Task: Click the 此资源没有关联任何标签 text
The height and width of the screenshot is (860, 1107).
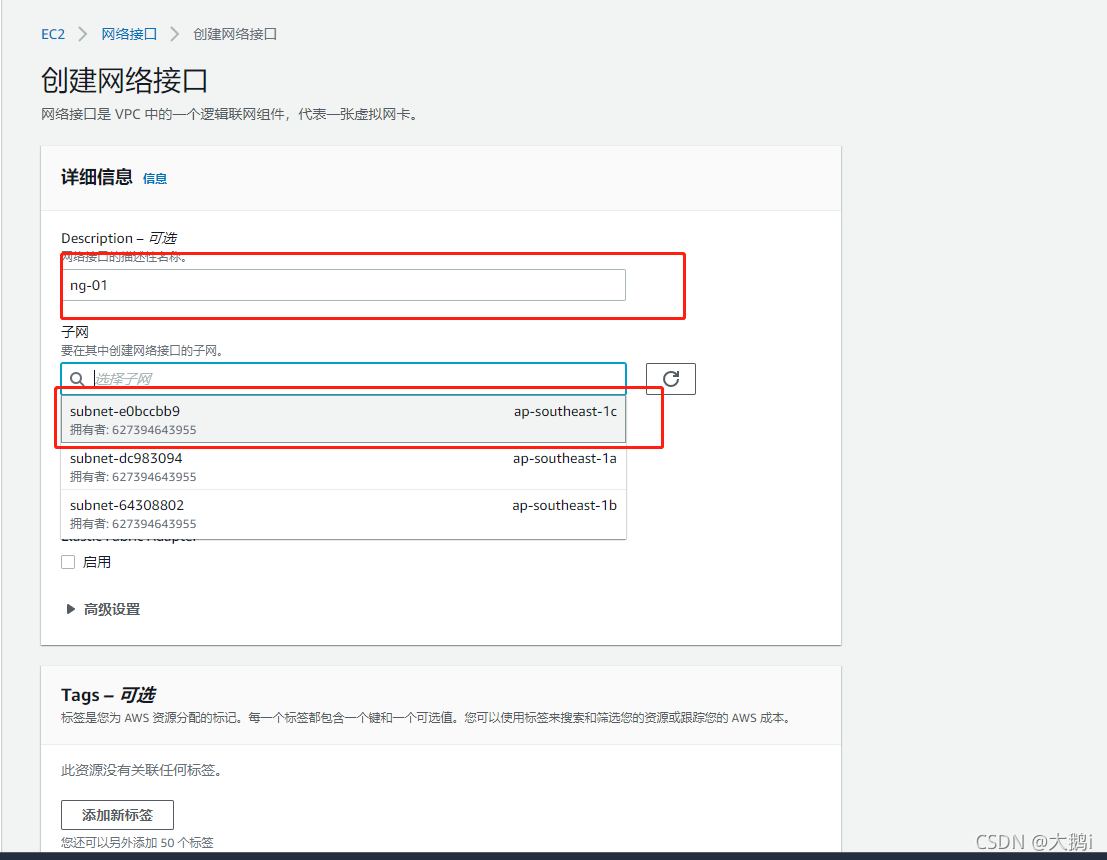Action: 142,770
